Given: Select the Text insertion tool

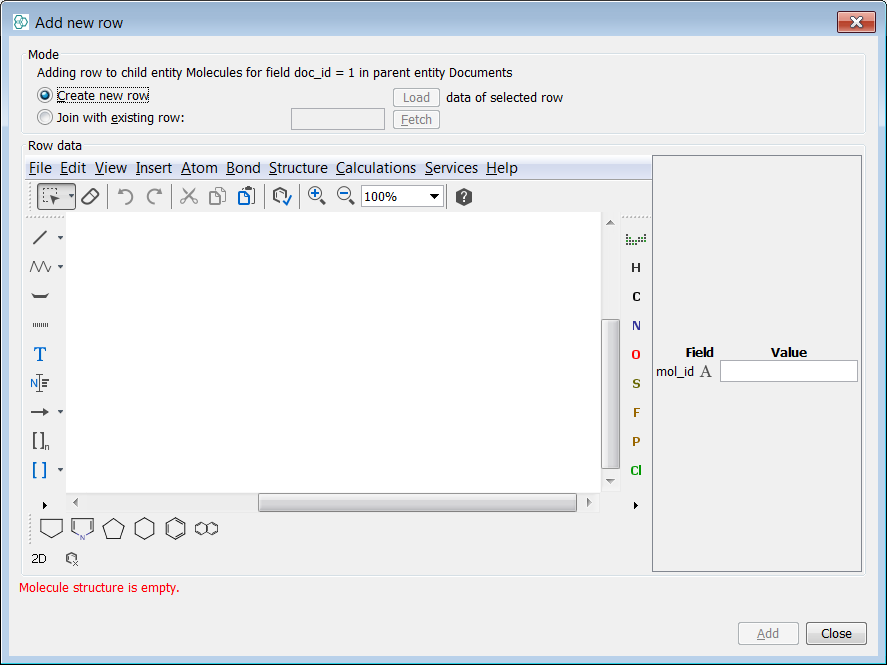Looking at the screenshot, I should pos(38,353).
